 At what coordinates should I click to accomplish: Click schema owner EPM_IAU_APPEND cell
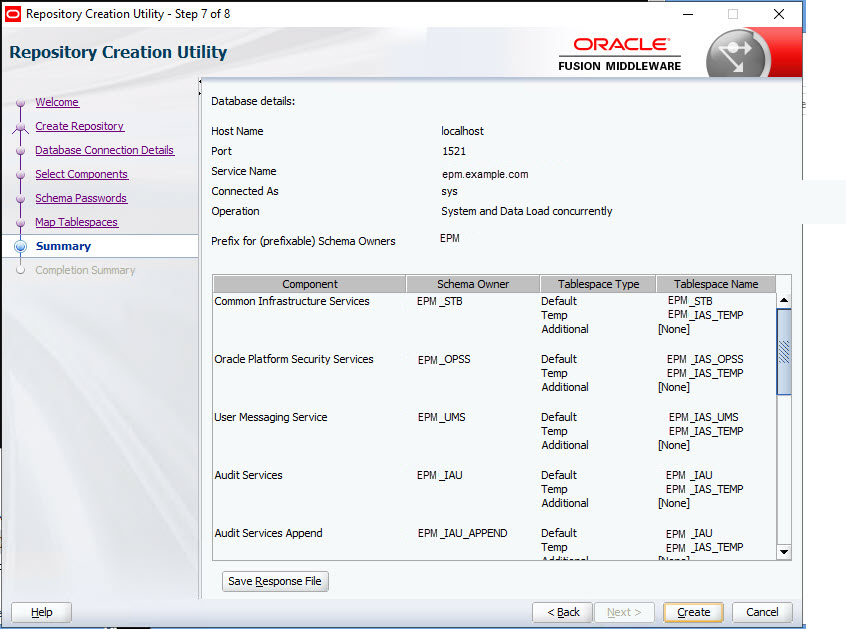click(462, 533)
